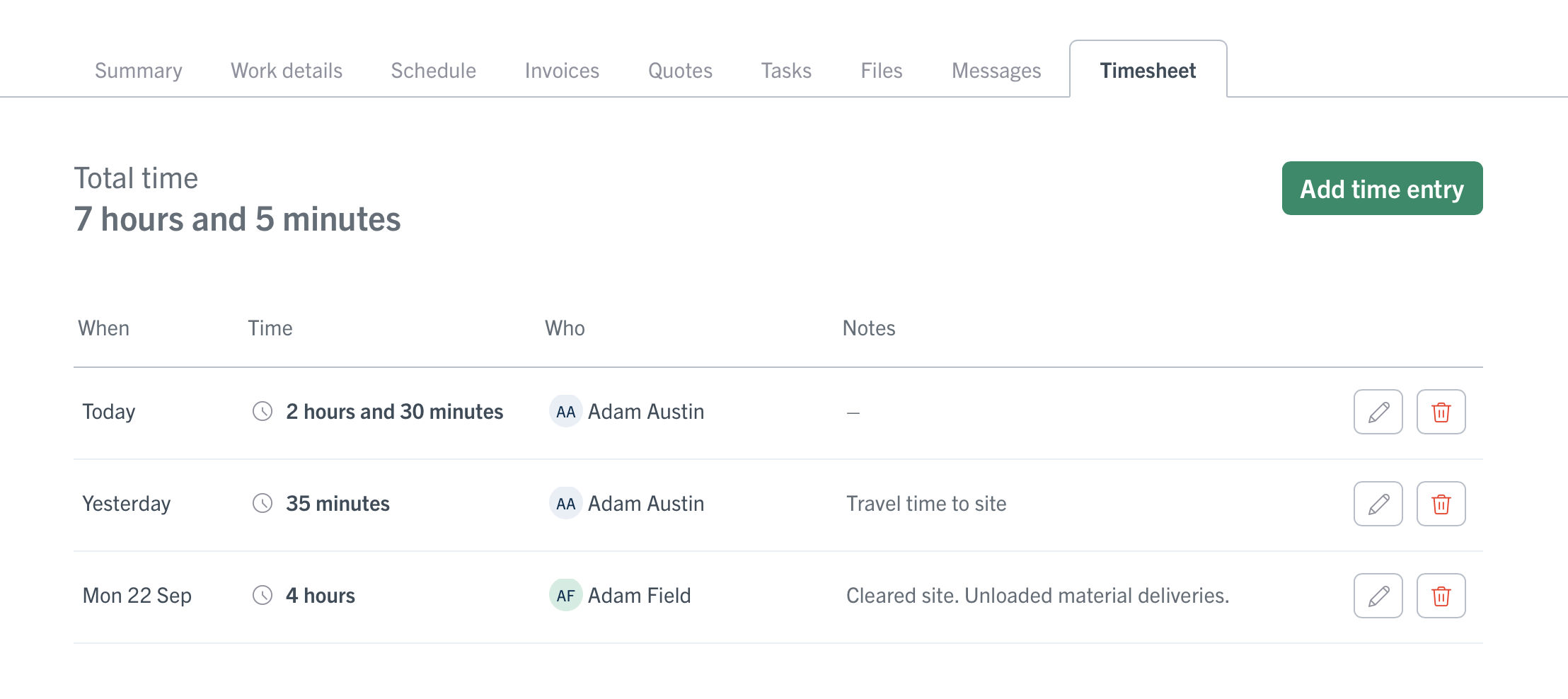Click the clock icon beside 35 minutes
Image resolution: width=1568 pixels, height=699 pixels.
(x=263, y=503)
